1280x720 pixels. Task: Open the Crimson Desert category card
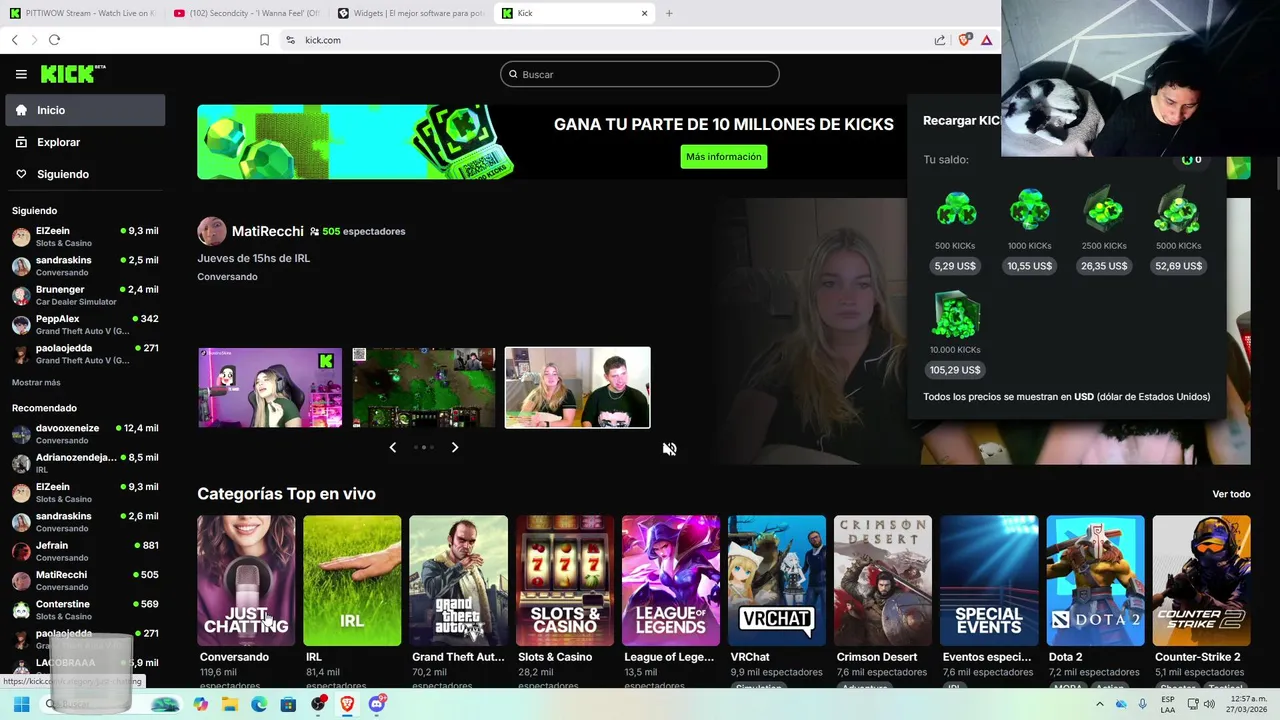tap(883, 580)
